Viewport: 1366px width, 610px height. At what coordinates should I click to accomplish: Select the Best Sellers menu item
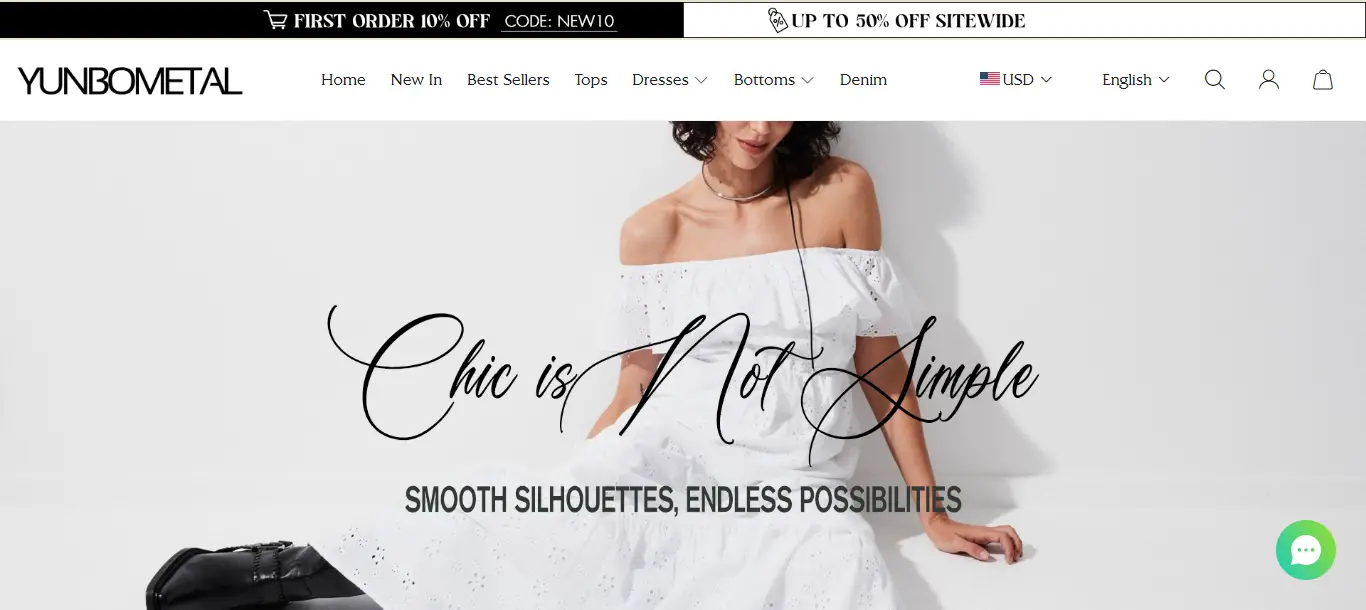tap(508, 80)
